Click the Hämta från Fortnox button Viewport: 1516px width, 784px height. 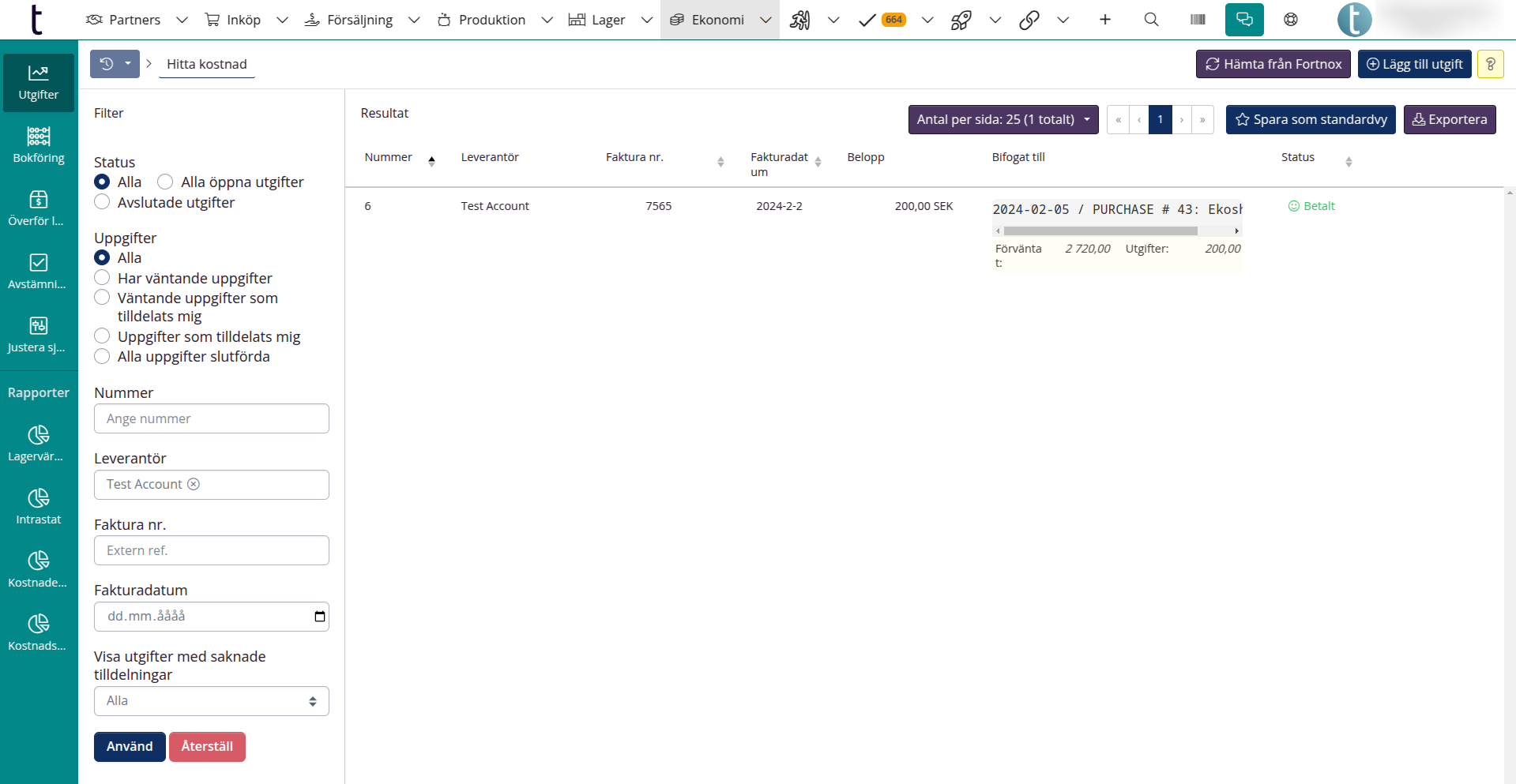[1273, 64]
